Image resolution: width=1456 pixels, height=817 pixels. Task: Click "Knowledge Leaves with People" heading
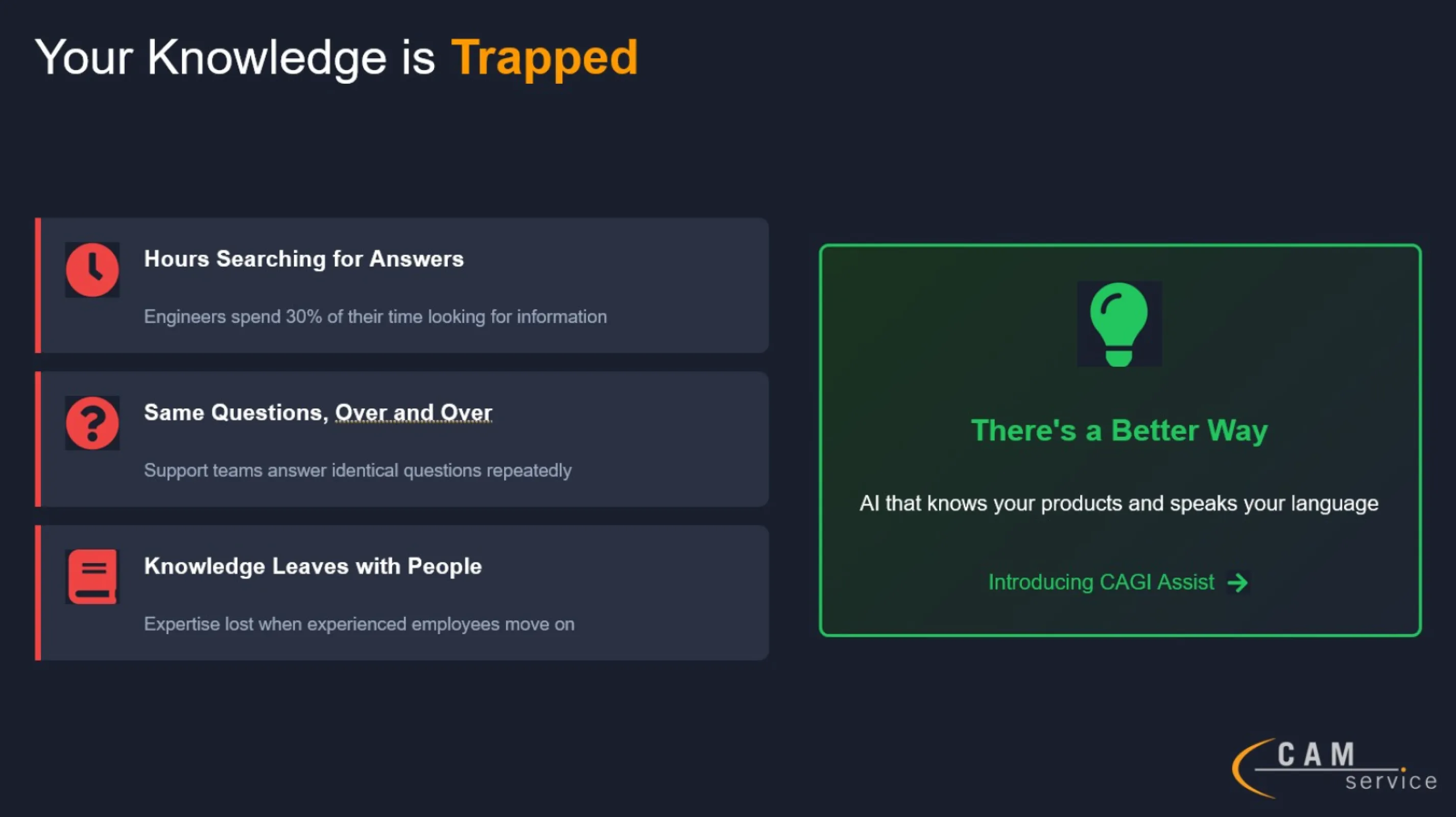(x=313, y=566)
